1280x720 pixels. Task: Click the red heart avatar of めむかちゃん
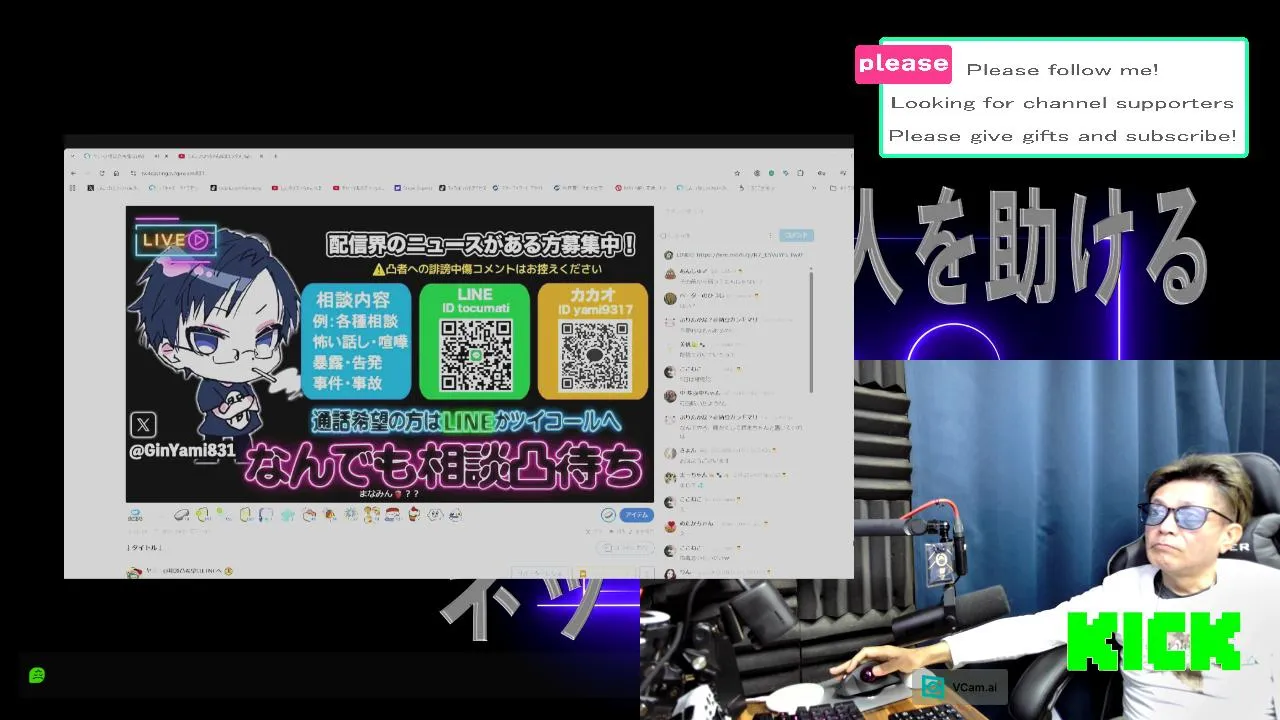coord(670,527)
